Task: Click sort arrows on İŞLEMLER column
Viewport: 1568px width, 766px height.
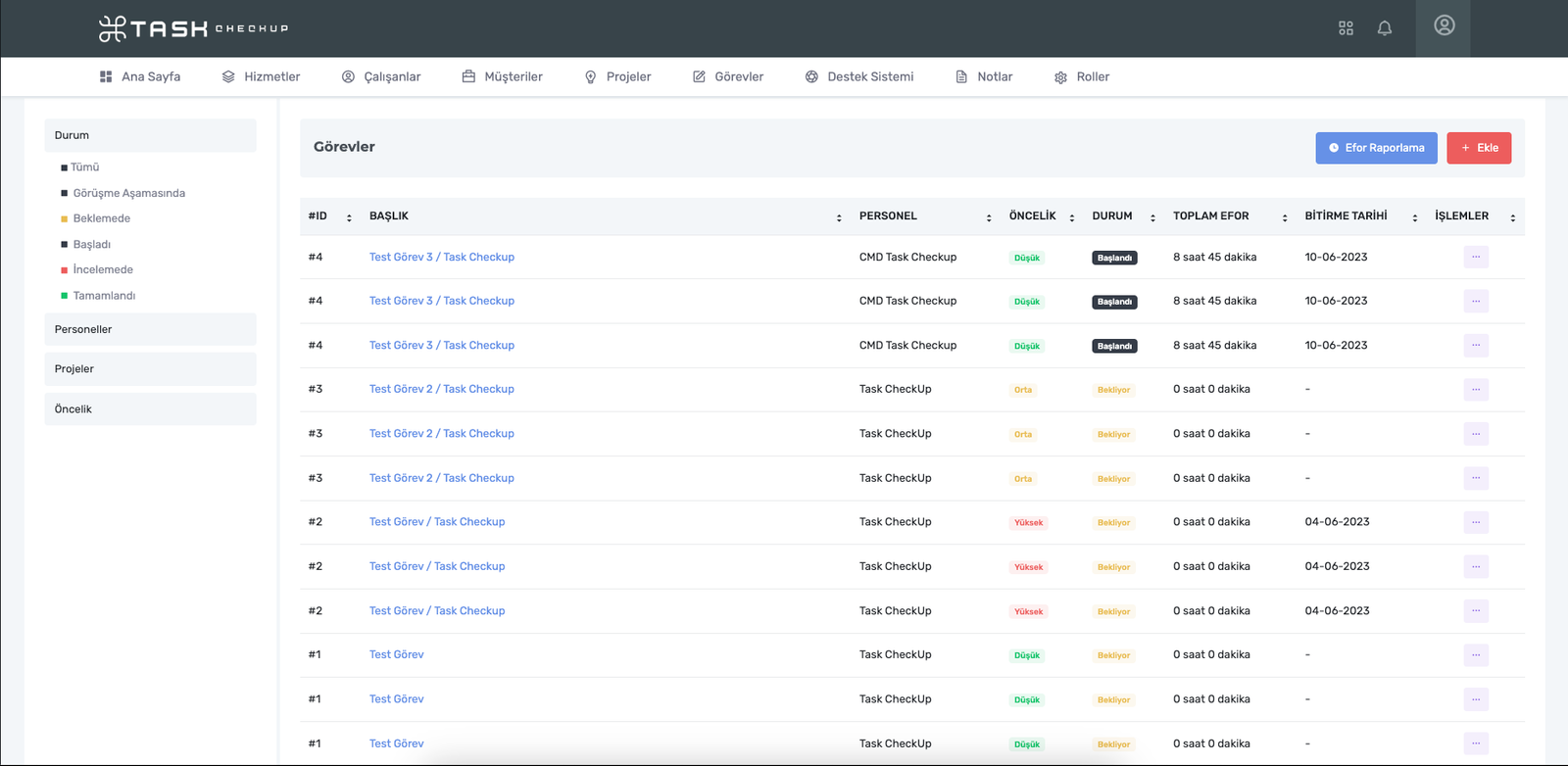Action: (x=1513, y=217)
